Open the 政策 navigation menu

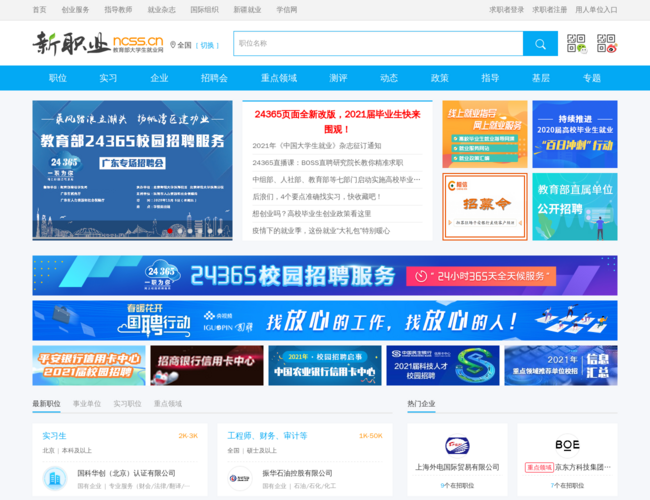(x=439, y=78)
